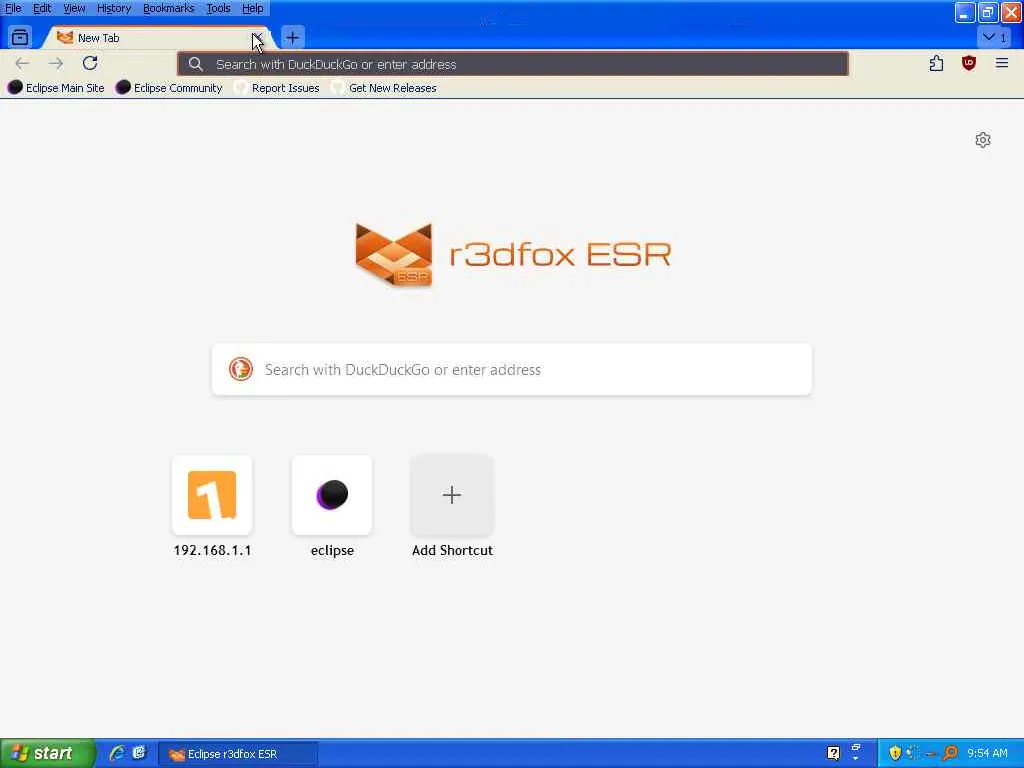Screen dimensions: 1024x768
Task: Open the Get New Releases bookmark
Action: click(x=384, y=88)
